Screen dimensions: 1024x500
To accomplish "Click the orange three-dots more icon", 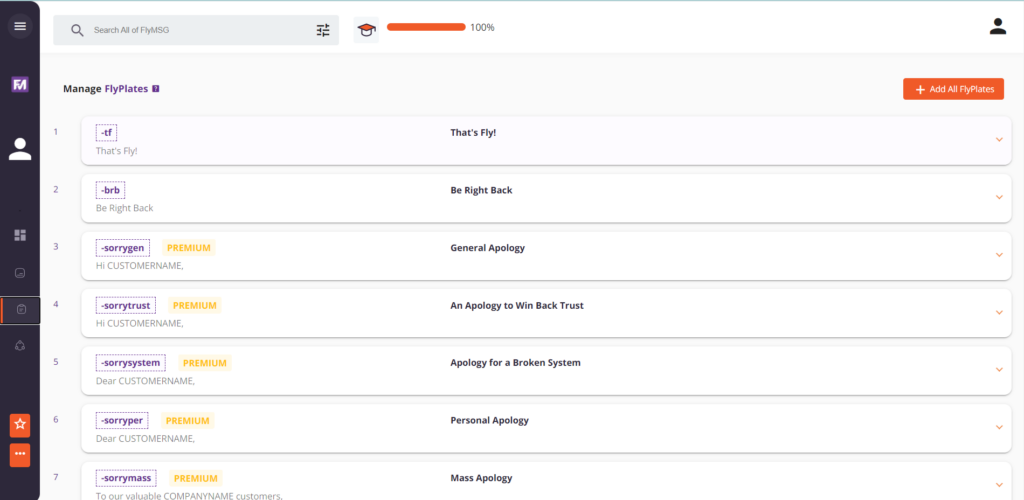I will 20,456.
